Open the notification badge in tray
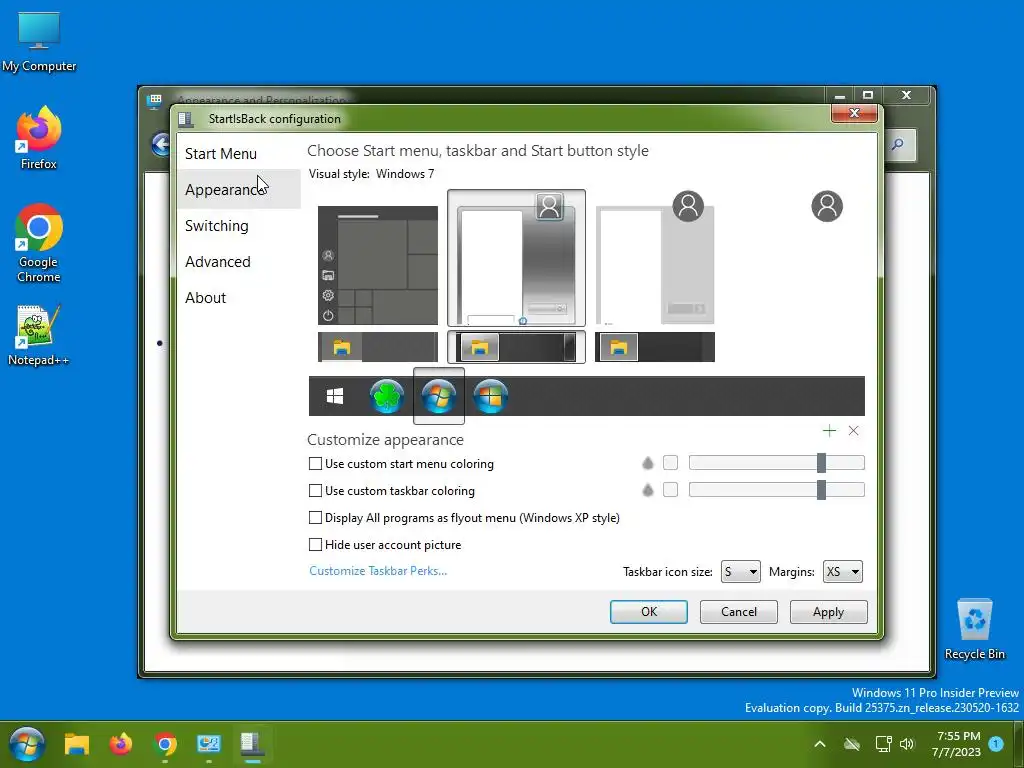The image size is (1024, 768). point(996,744)
